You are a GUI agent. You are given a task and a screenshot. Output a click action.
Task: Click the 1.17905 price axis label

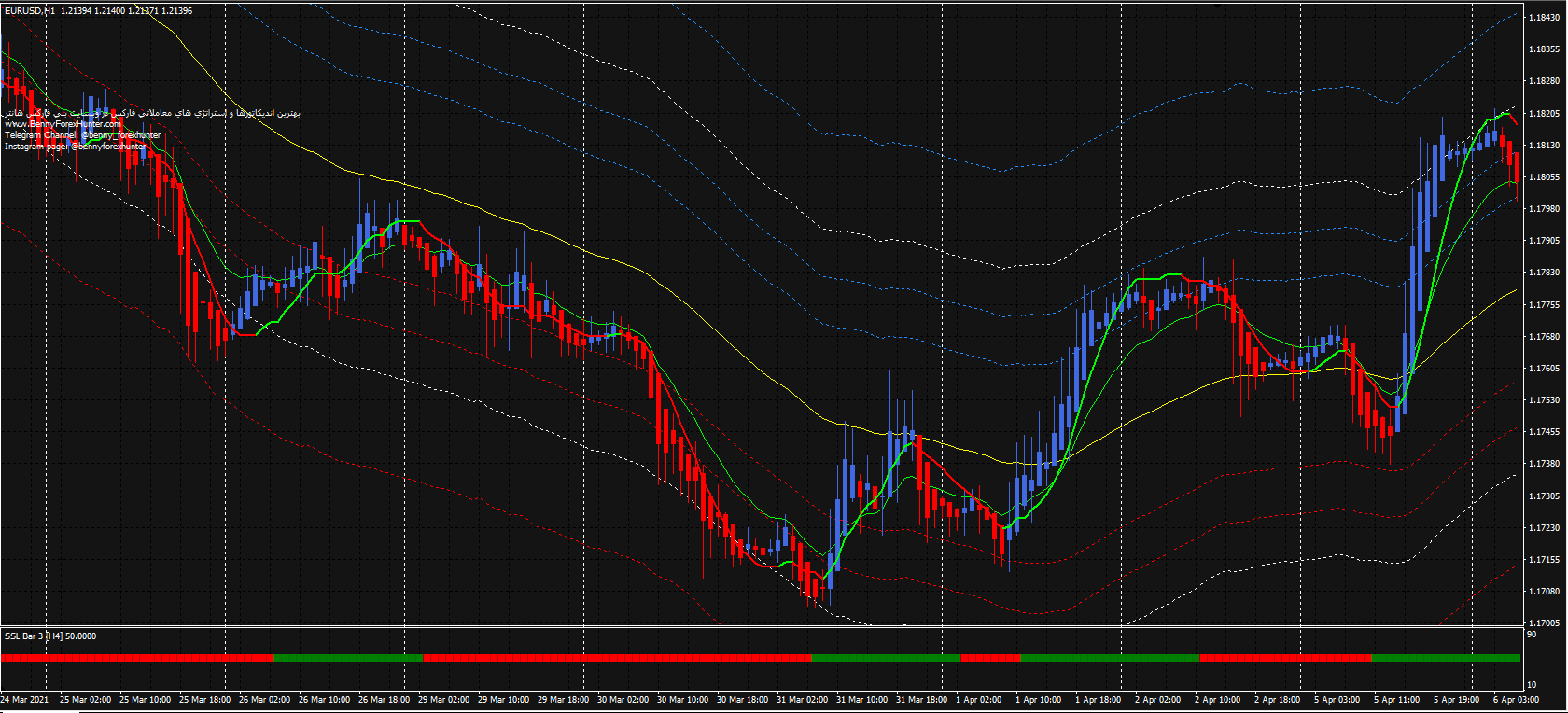click(x=1544, y=241)
